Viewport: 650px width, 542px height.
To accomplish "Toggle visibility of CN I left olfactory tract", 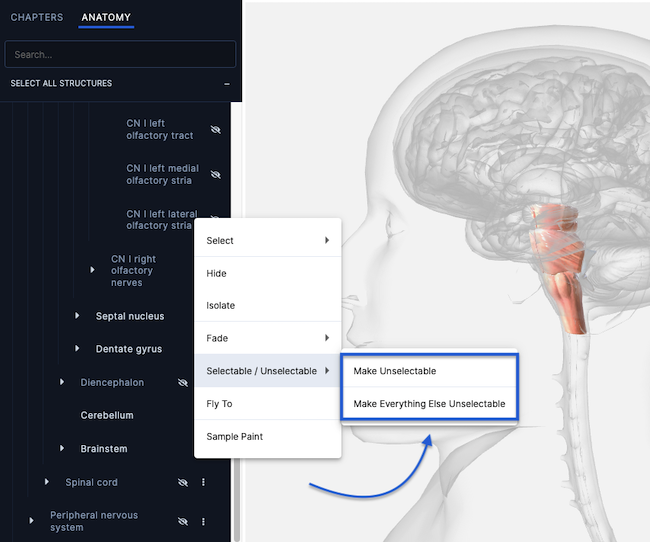I will point(215,130).
